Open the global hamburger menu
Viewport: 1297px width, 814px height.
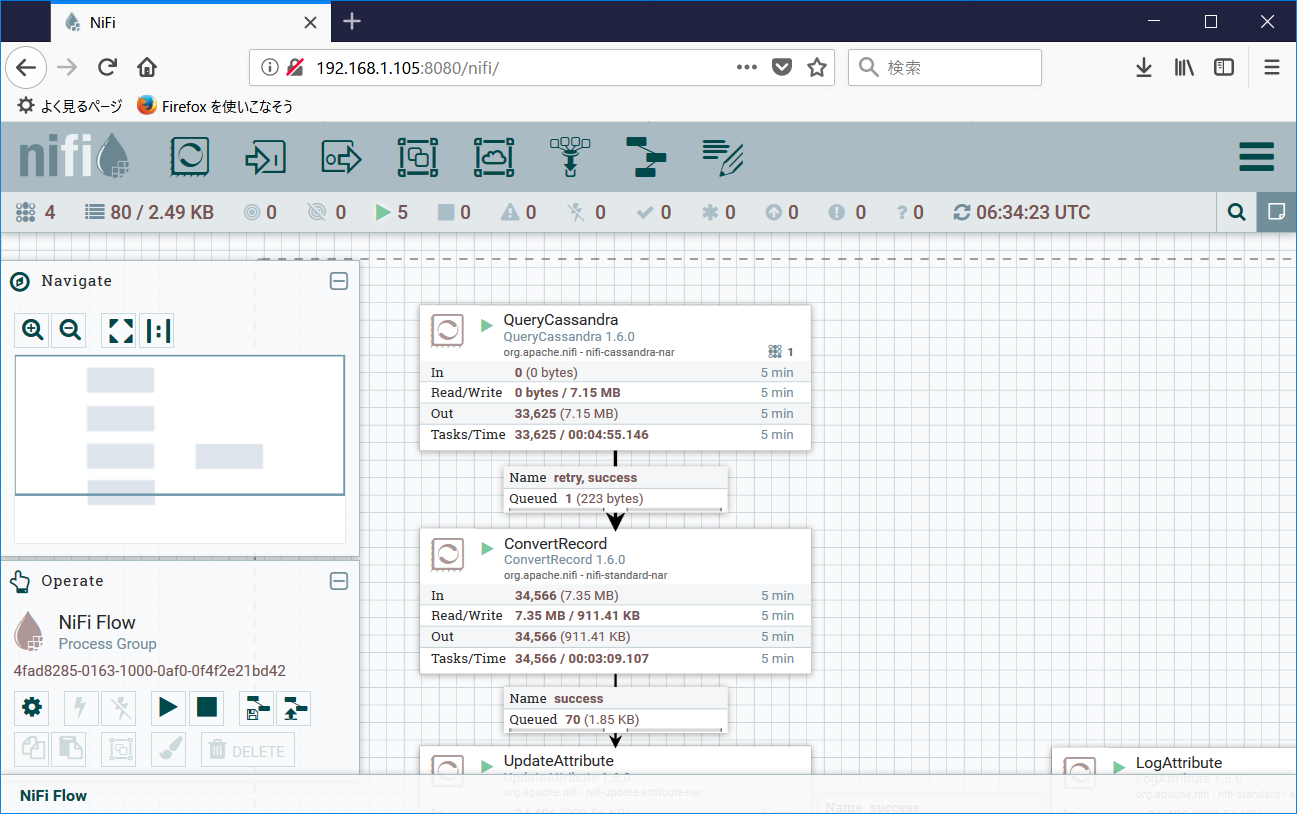pos(1256,157)
